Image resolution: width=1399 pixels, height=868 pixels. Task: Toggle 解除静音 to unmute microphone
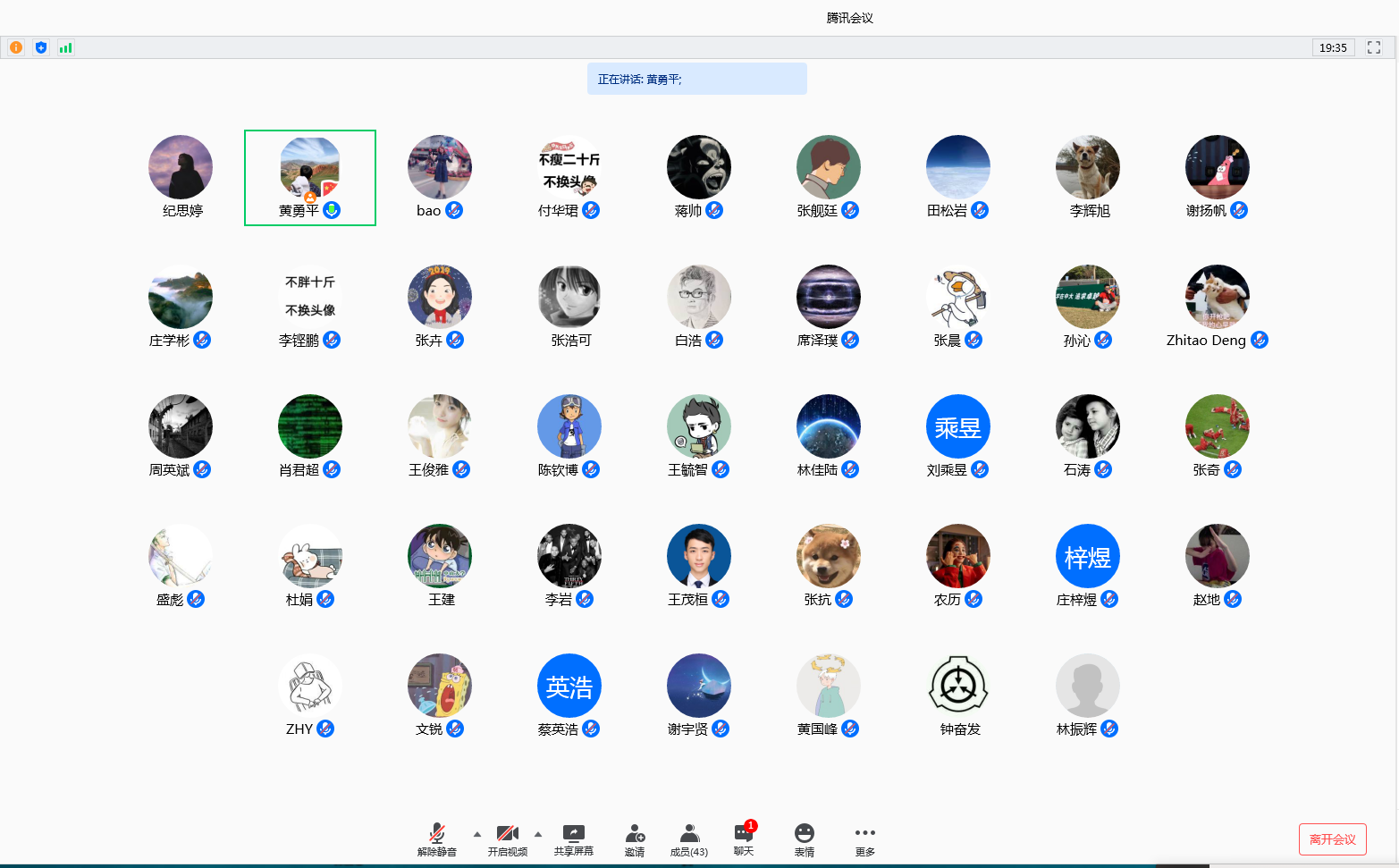pyautogui.click(x=436, y=839)
